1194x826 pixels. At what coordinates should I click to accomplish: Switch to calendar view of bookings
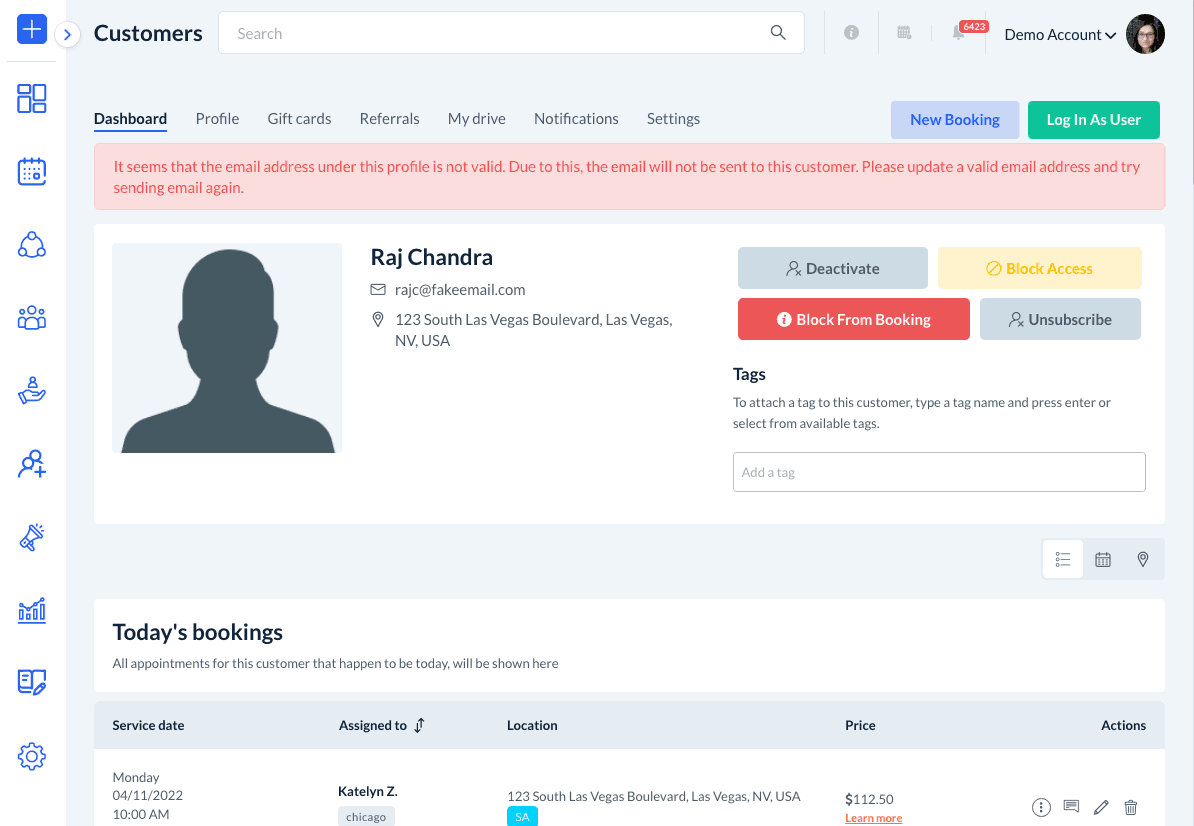[1103, 560]
